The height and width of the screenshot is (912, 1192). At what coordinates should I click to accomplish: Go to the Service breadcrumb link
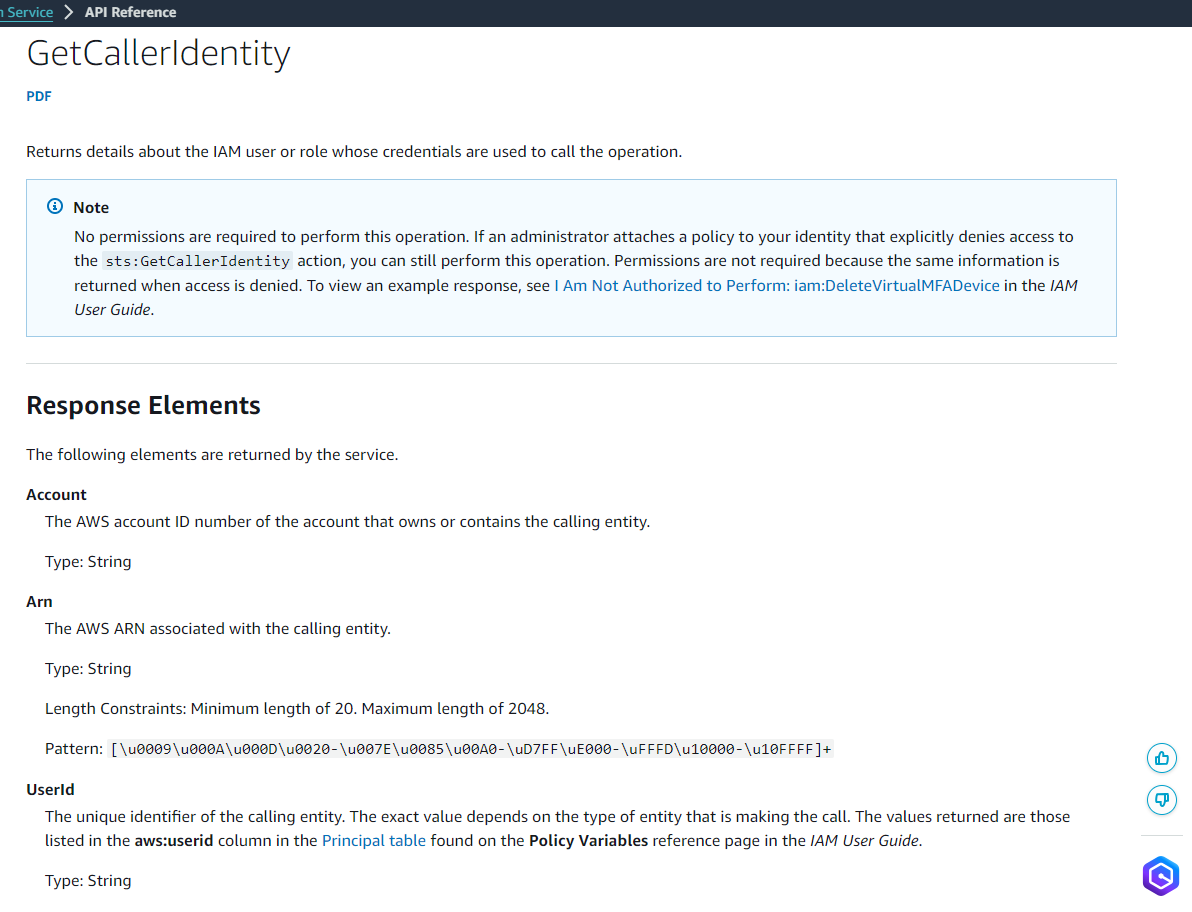click(27, 13)
